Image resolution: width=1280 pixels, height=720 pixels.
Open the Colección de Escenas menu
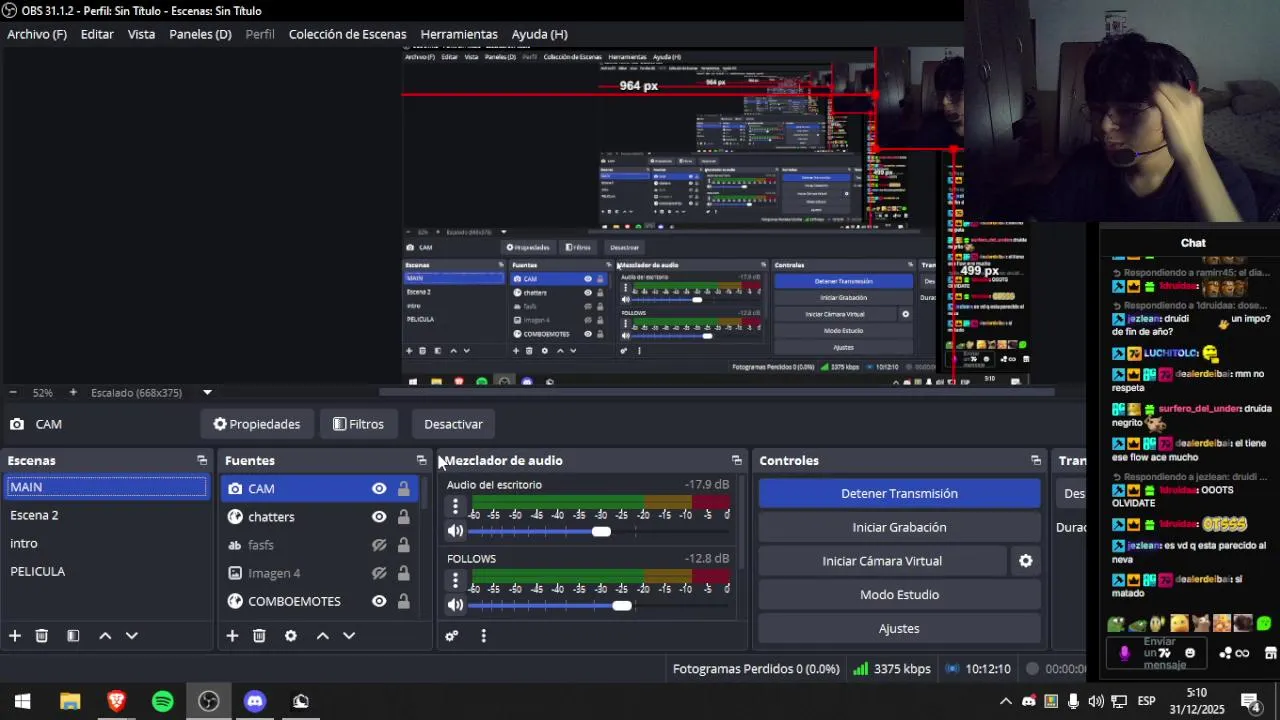click(x=347, y=34)
